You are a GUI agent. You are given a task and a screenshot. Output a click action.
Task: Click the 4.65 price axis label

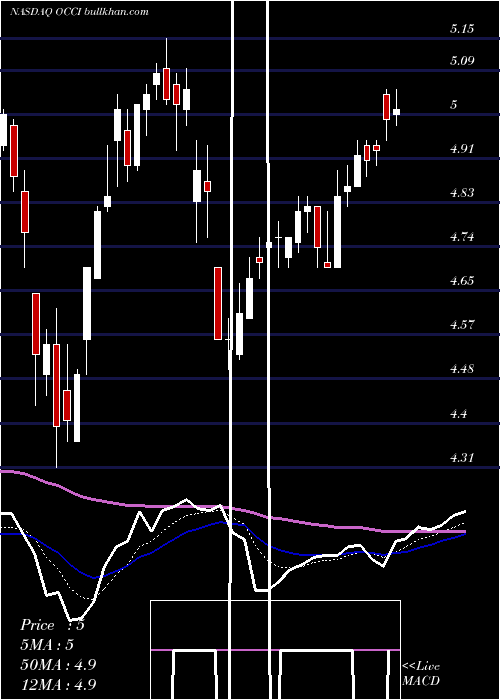coord(462,281)
